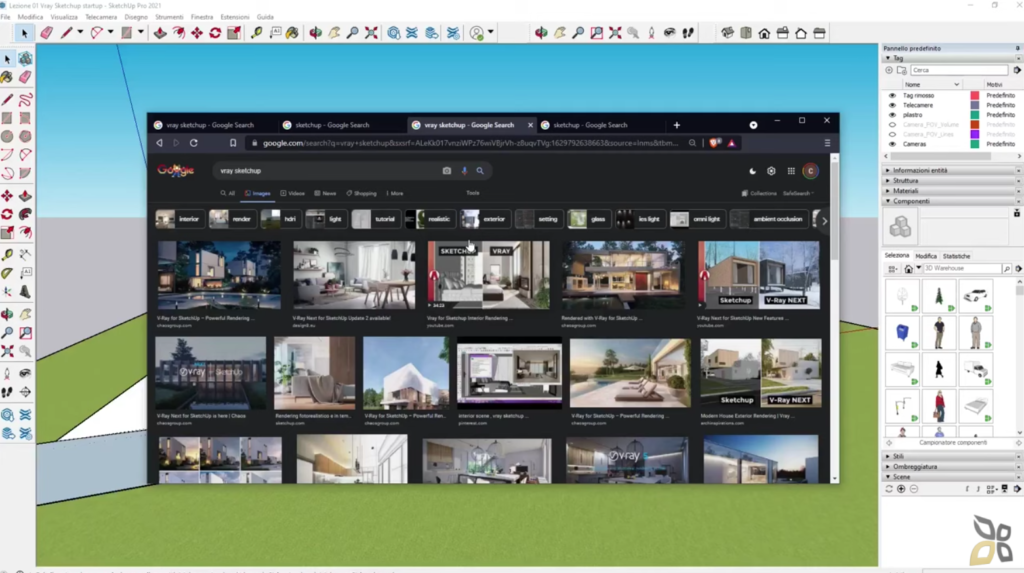
Task: Show the Camera_FOV_Lines tag
Action: (x=892, y=134)
